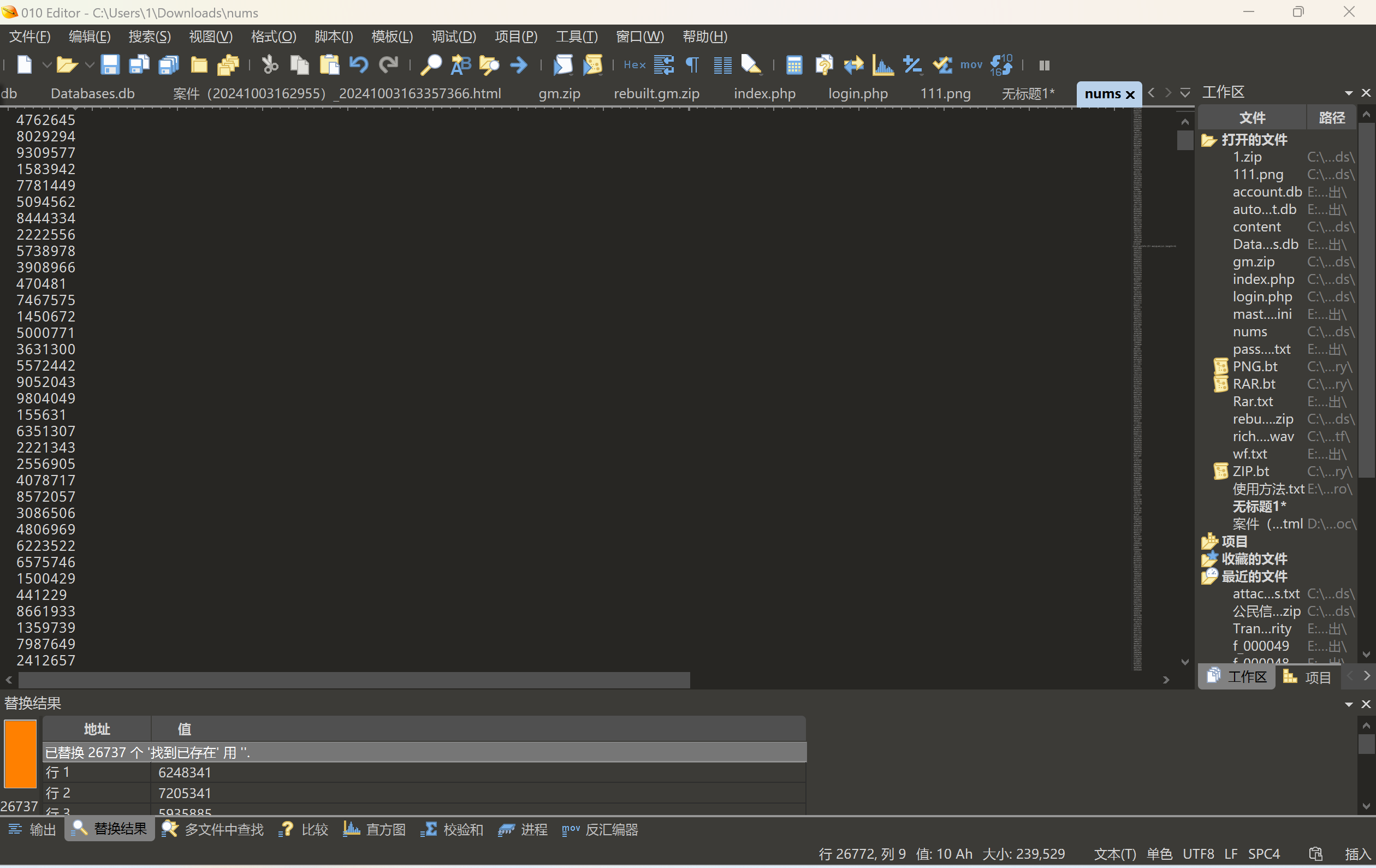1376x868 pixels.
Task: Click the Save All icon
Action: pos(169,65)
